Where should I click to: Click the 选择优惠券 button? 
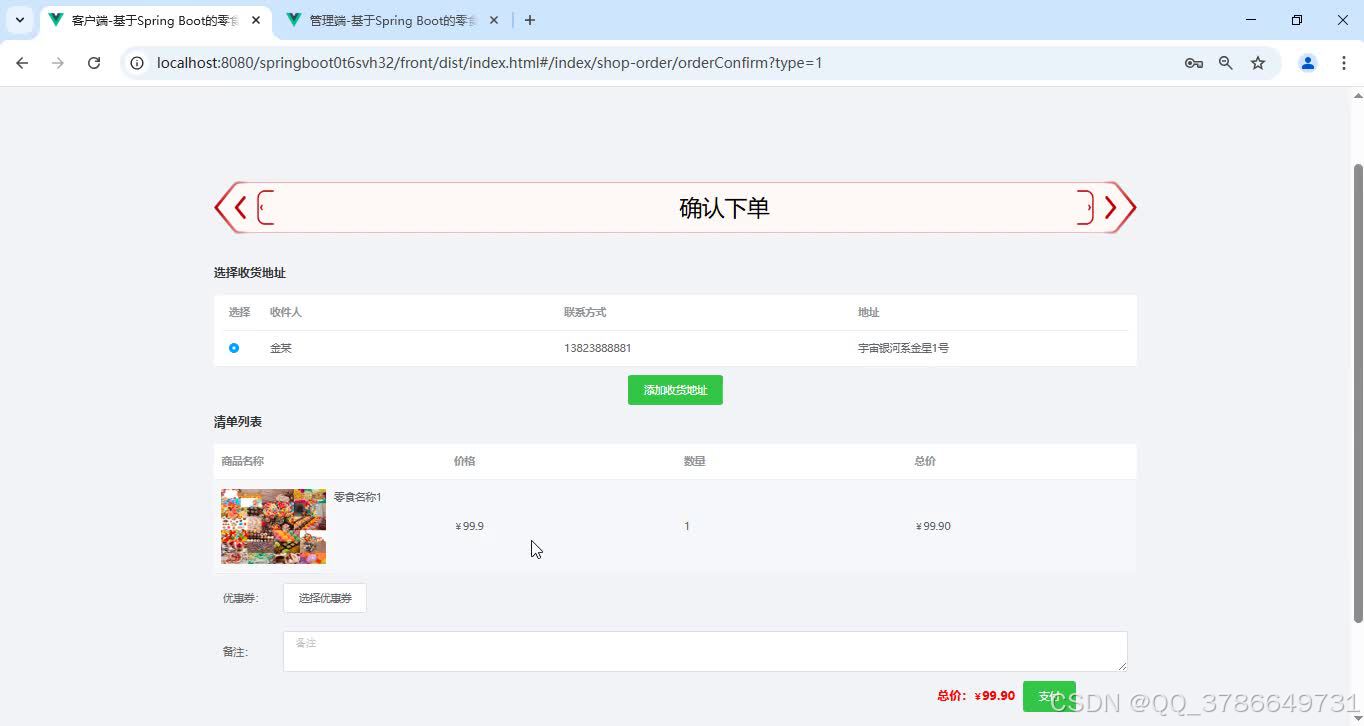tap(325, 598)
